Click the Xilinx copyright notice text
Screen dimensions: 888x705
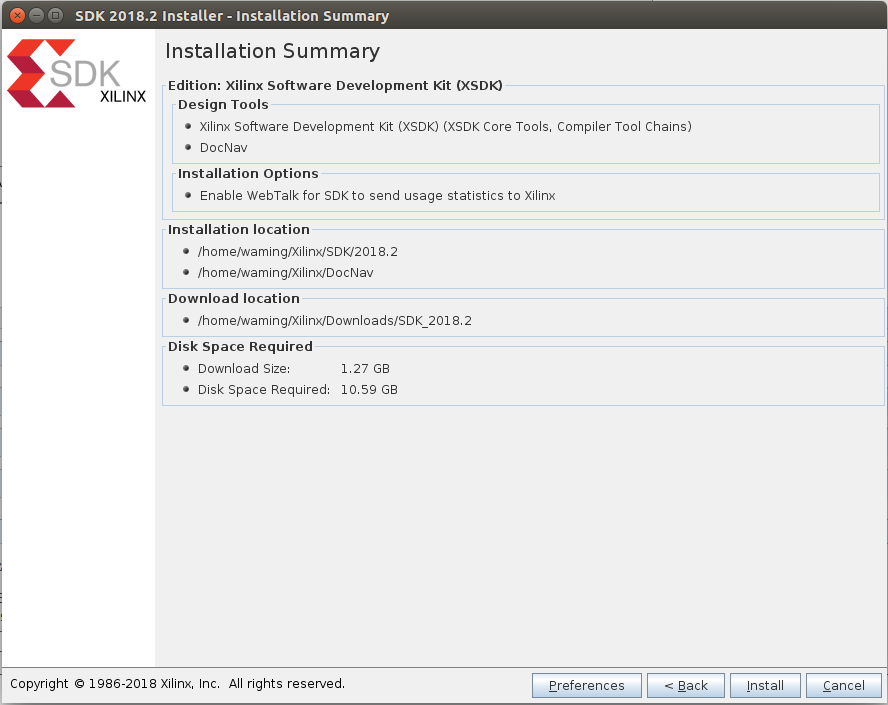point(177,683)
